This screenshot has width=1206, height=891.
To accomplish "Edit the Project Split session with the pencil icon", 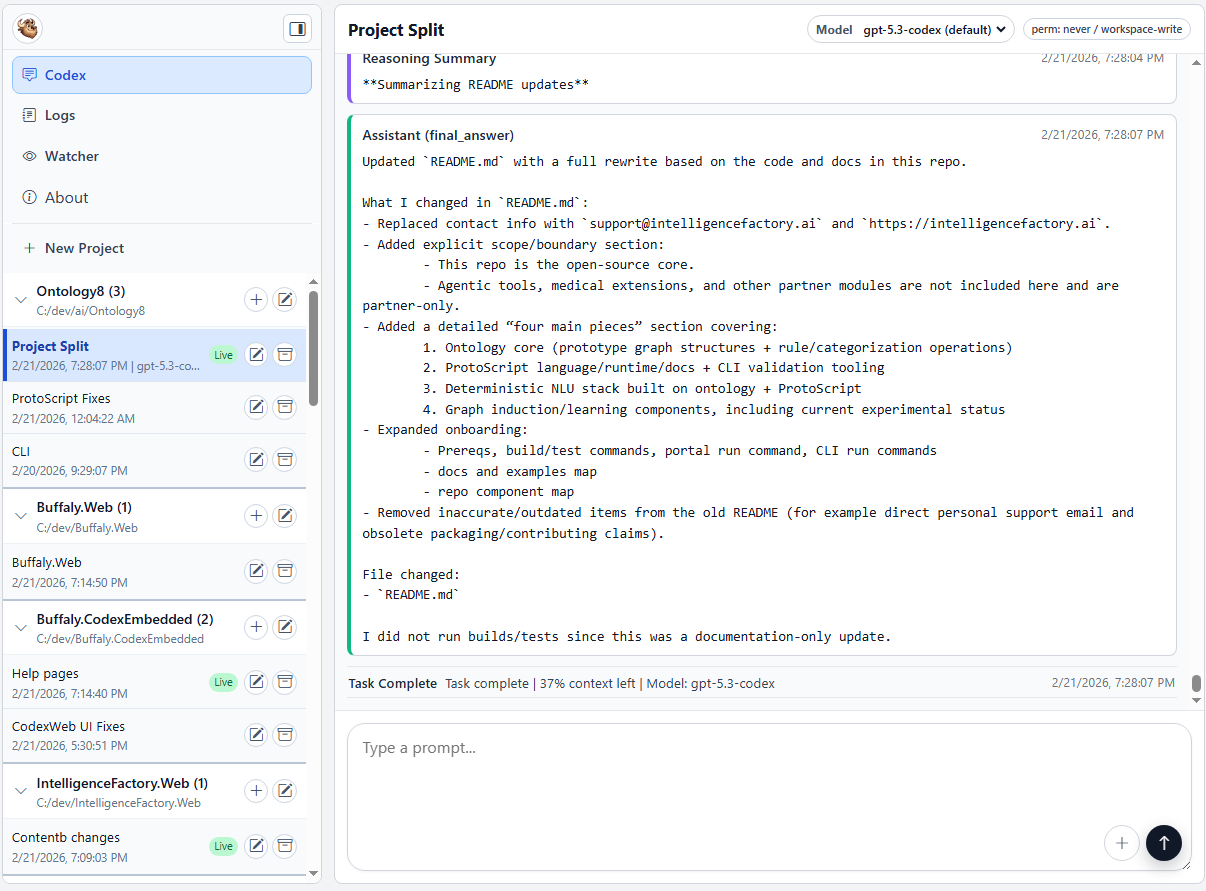I will pos(256,354).
